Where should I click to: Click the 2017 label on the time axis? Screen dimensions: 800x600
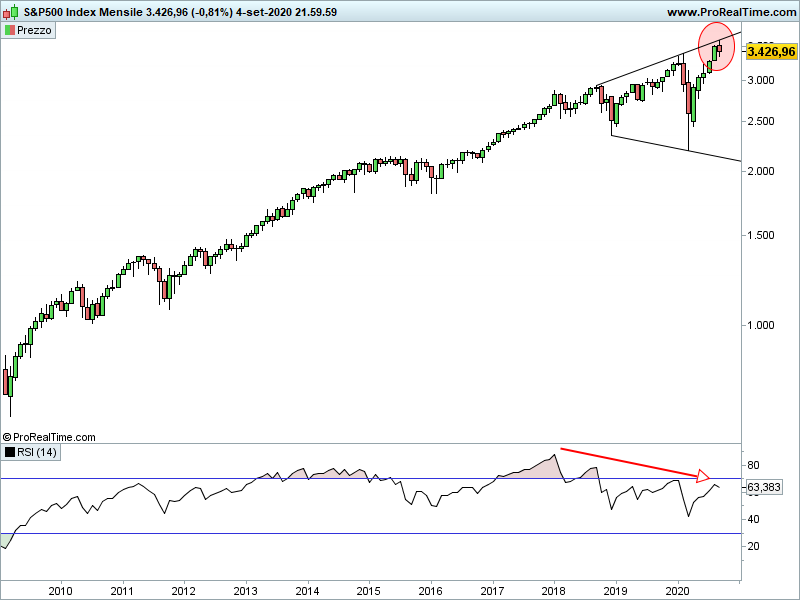[493, 591]
